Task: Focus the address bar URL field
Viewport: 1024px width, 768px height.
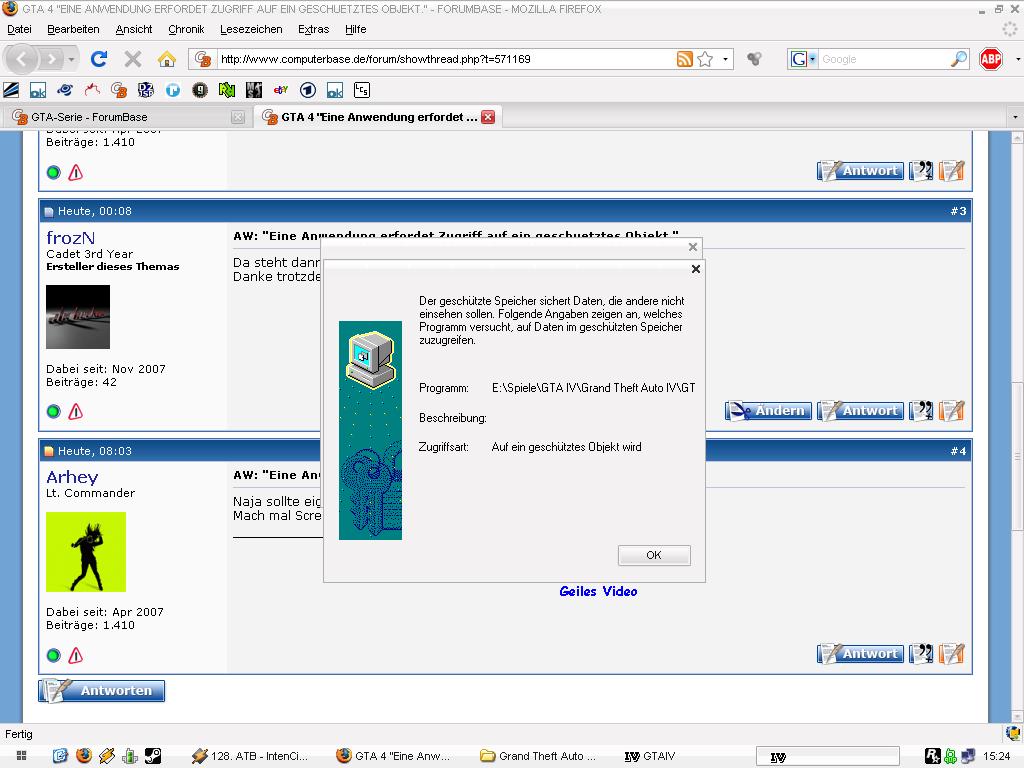Action: point(444,59)
